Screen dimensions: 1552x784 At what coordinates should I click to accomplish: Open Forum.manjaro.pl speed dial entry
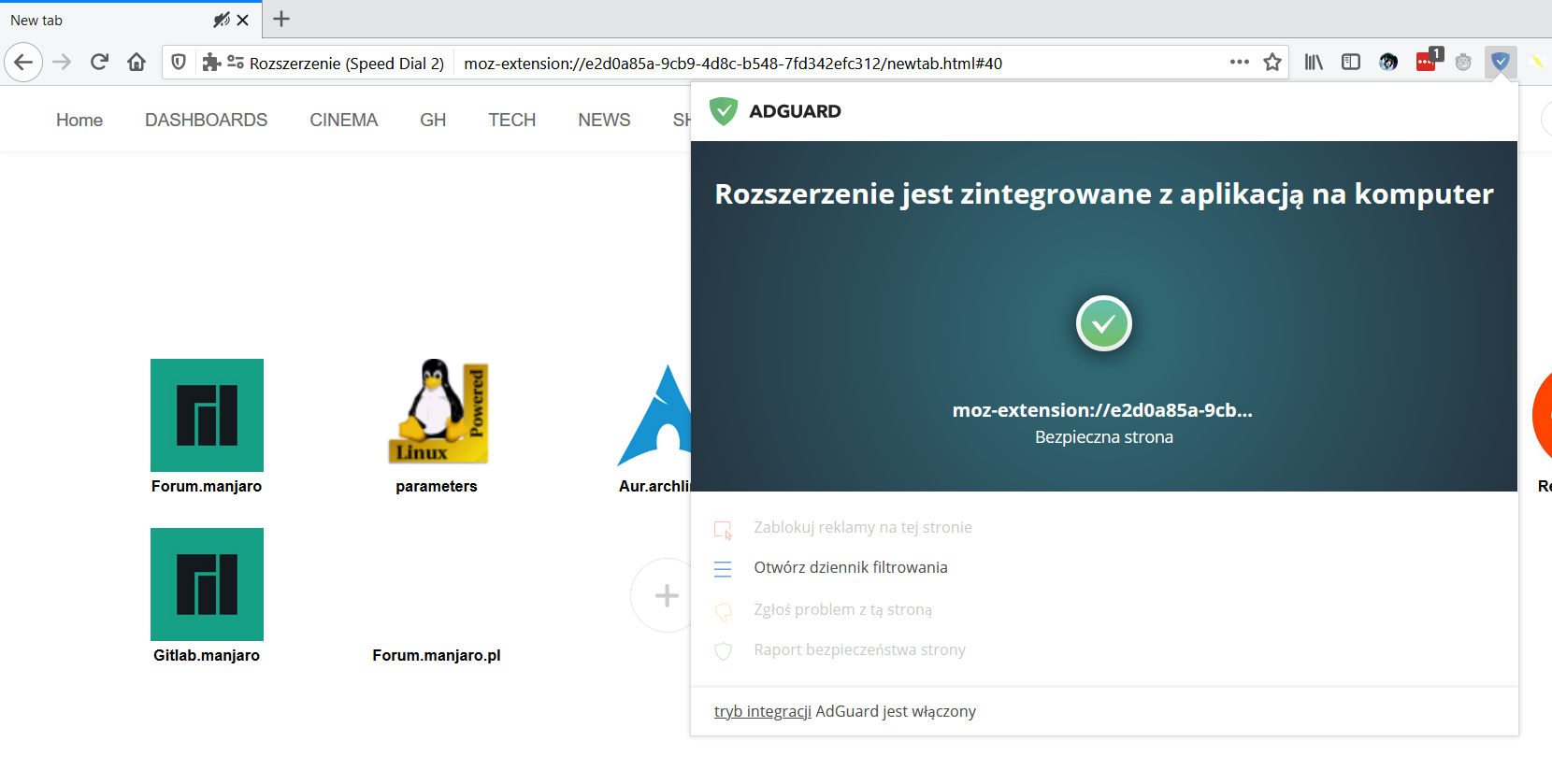437,655
